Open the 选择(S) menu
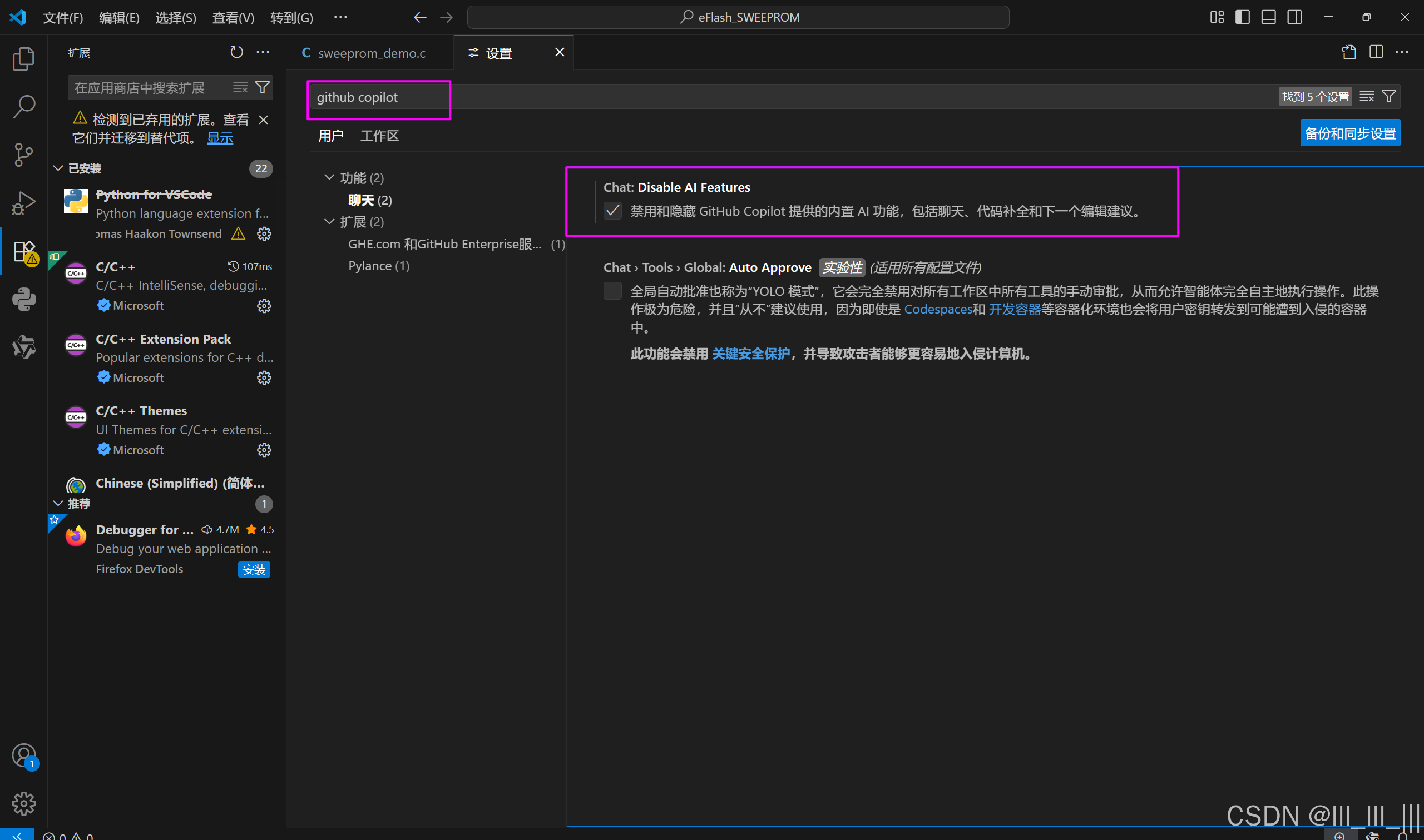This screenshot has height=840, width=1424. pos(176,18)
